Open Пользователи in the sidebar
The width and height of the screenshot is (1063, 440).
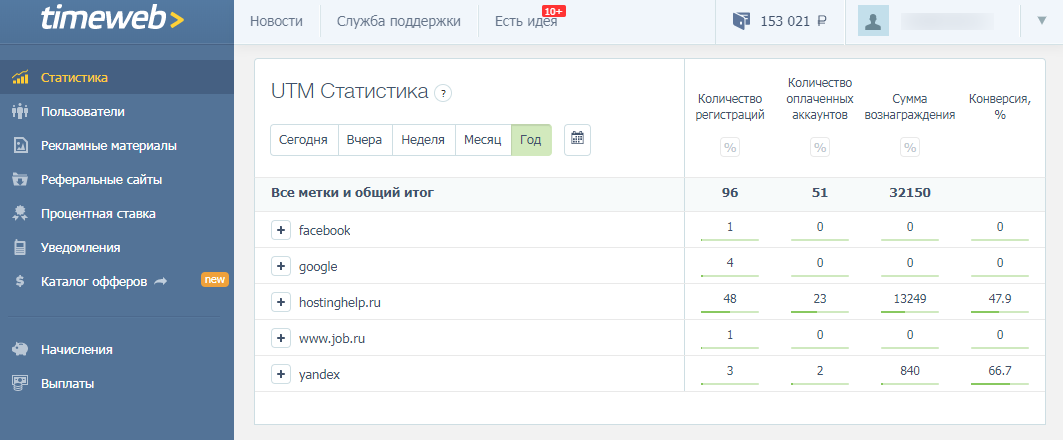83,111
